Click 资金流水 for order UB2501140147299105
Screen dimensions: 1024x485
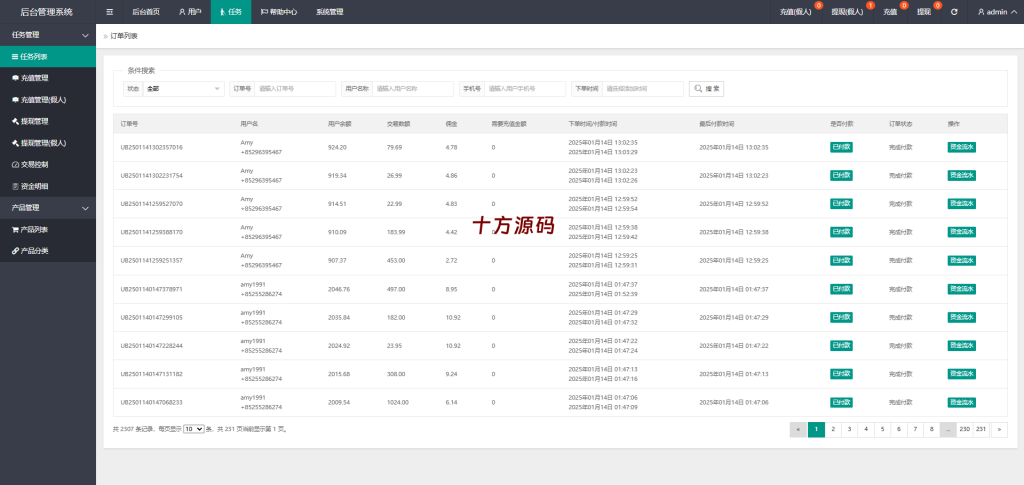[x=961, y=317]
